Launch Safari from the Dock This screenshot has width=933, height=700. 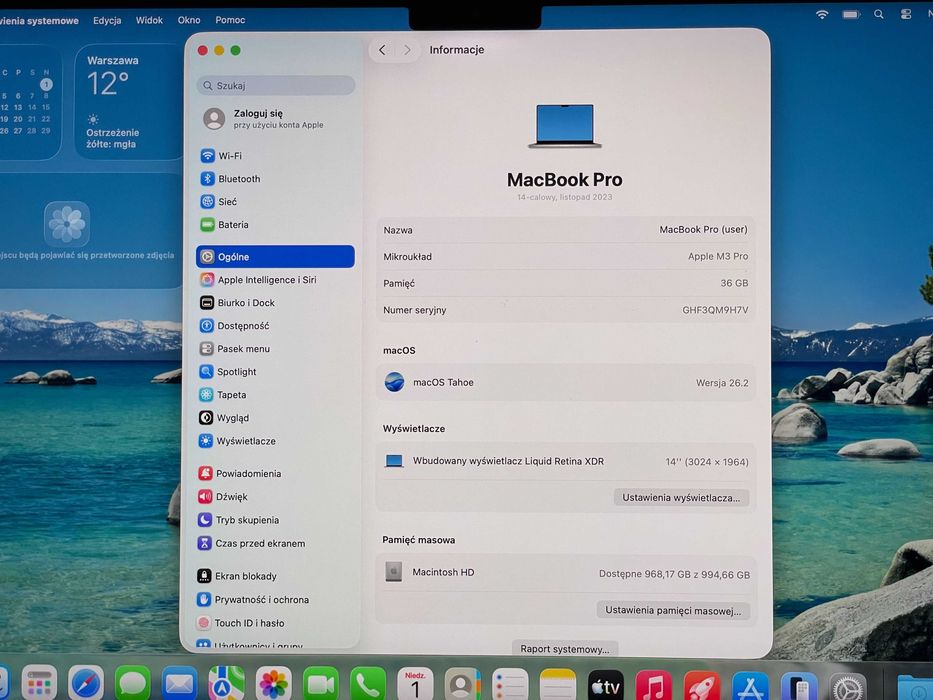[86, 684]
